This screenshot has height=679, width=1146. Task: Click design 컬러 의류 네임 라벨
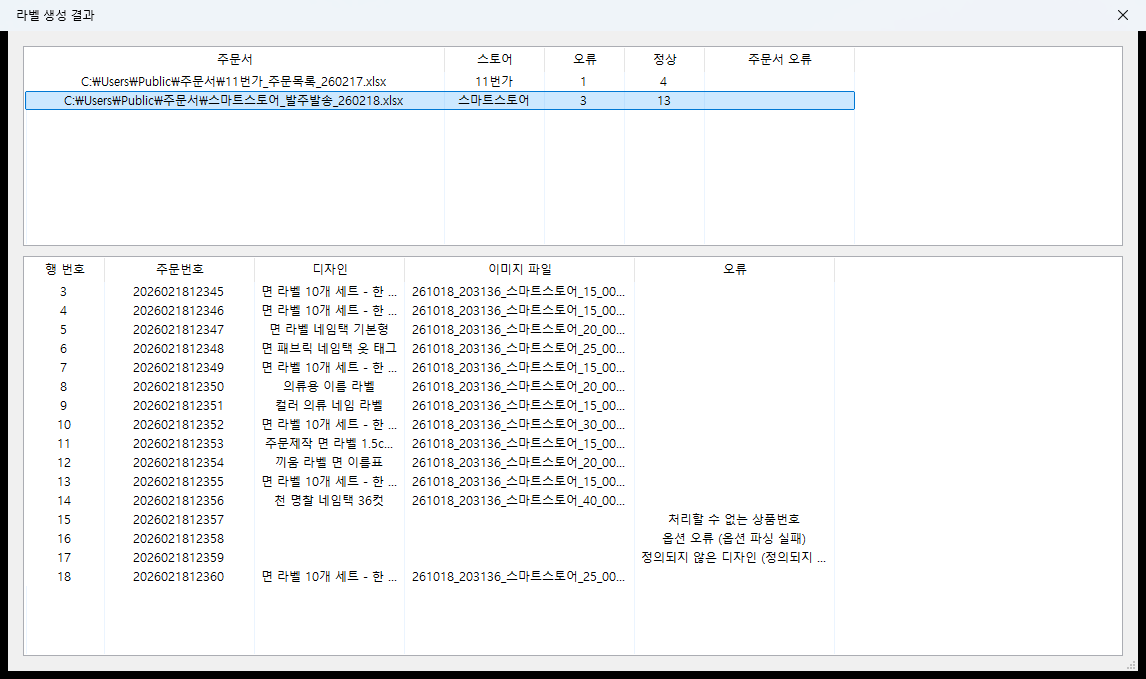pos(329,406)
